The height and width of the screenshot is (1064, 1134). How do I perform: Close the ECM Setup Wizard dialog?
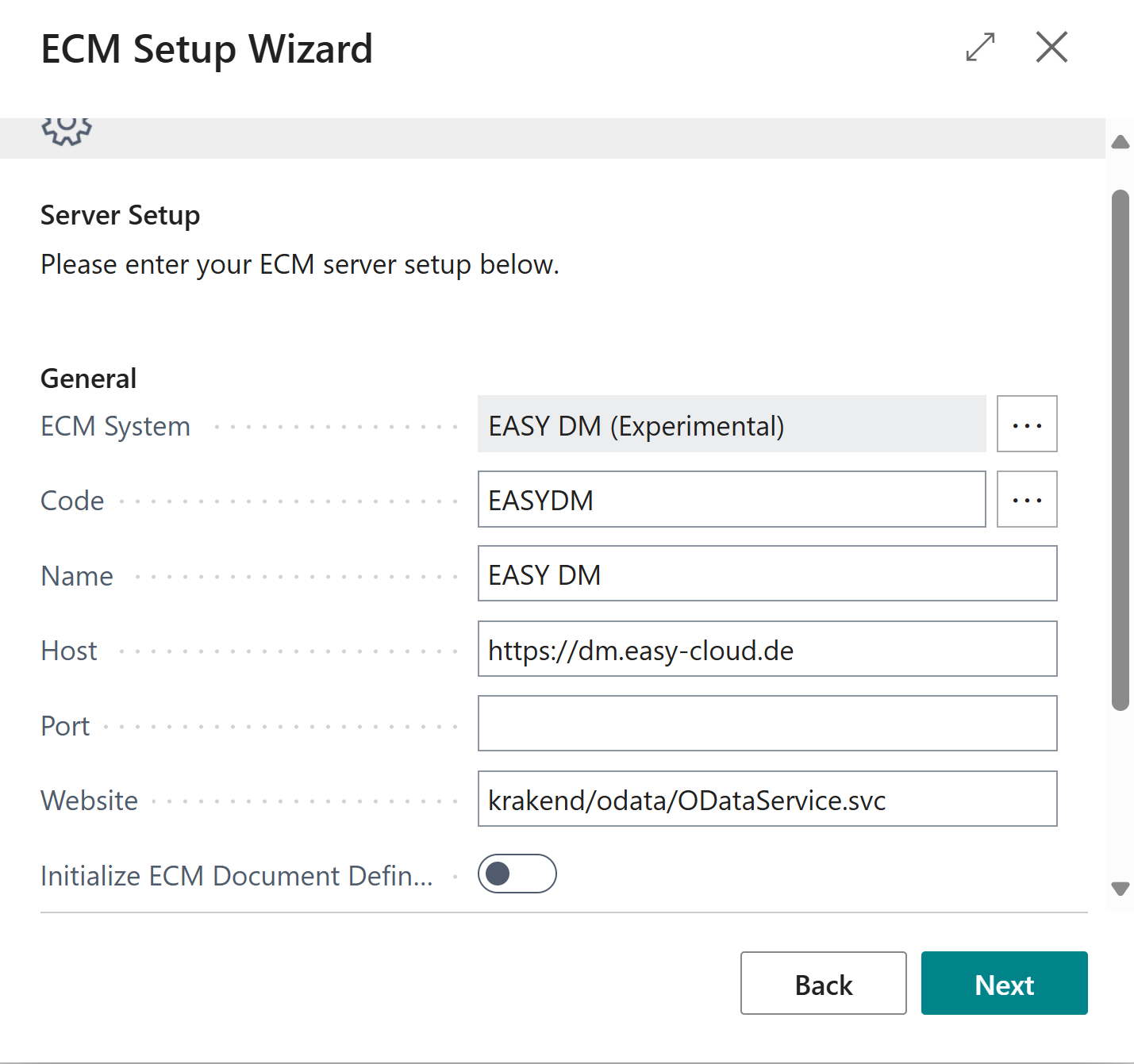1051,47
